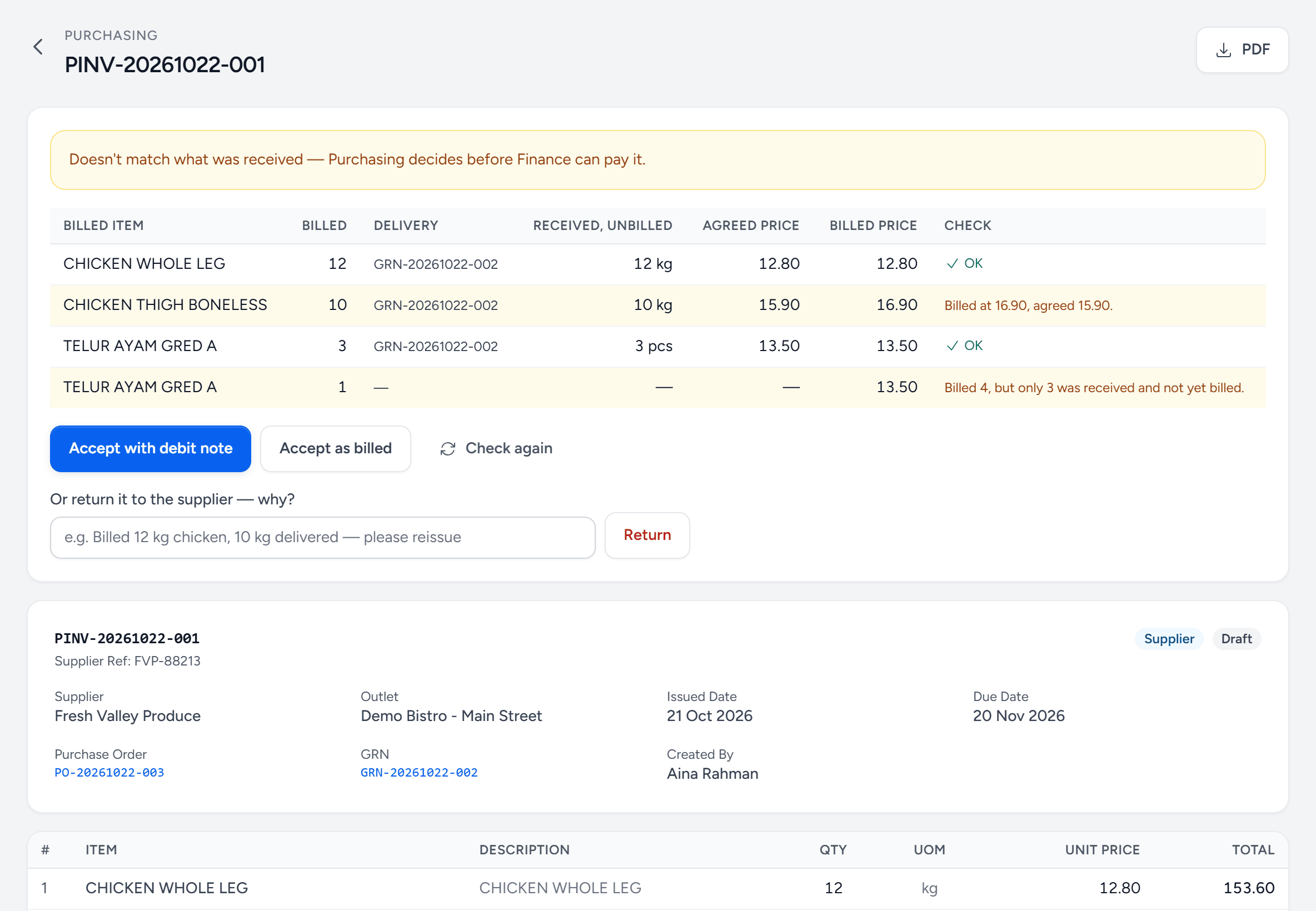
Task: Select 'Billed at 16.90, agreed 15.90.' message
Action: (1028, 306)
